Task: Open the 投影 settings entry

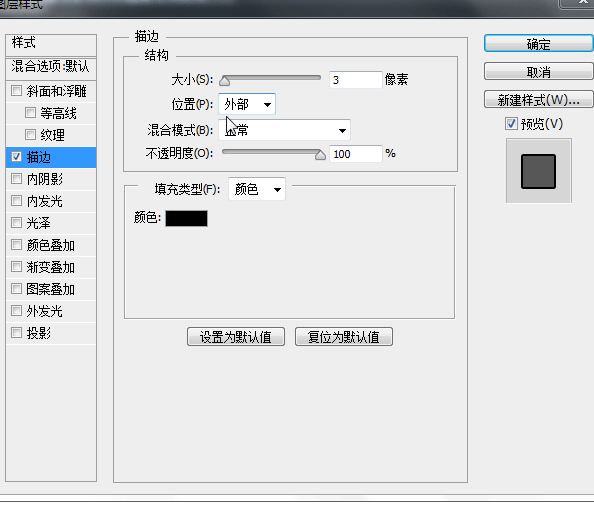Action: point(39,333)
